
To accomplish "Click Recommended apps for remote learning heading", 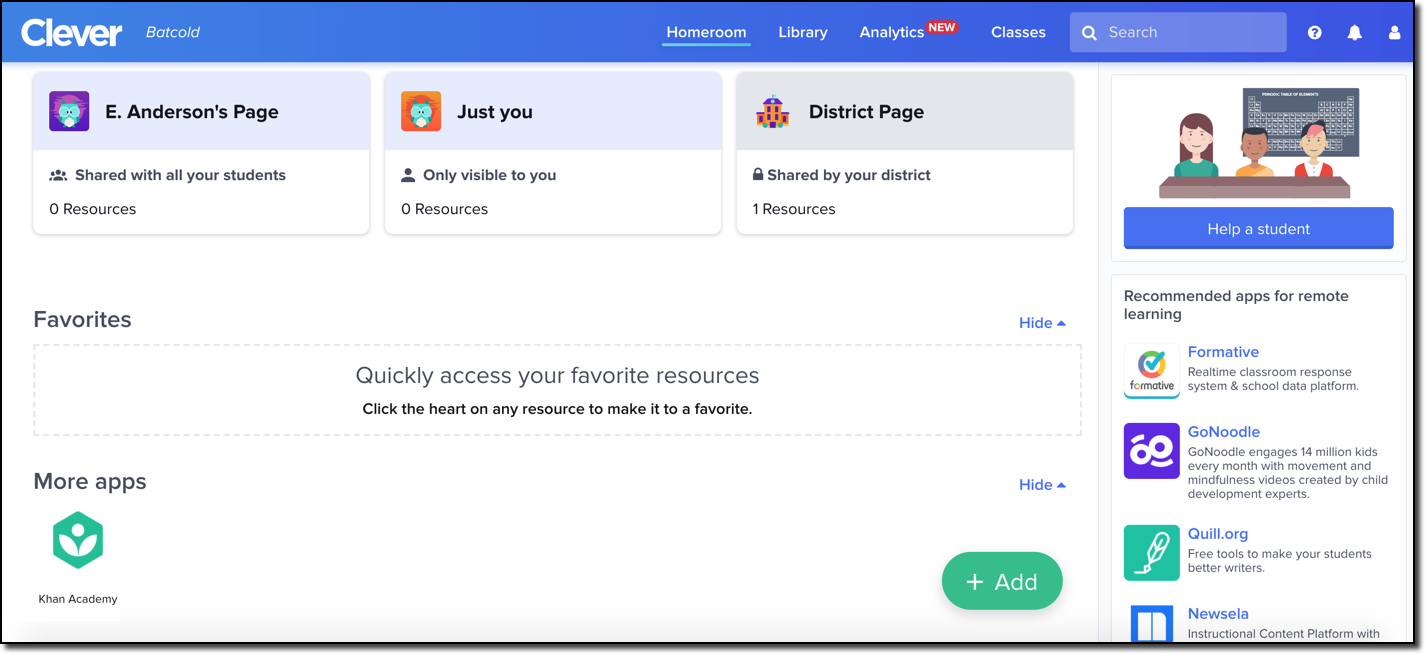I will click(x=1236, y=305).
